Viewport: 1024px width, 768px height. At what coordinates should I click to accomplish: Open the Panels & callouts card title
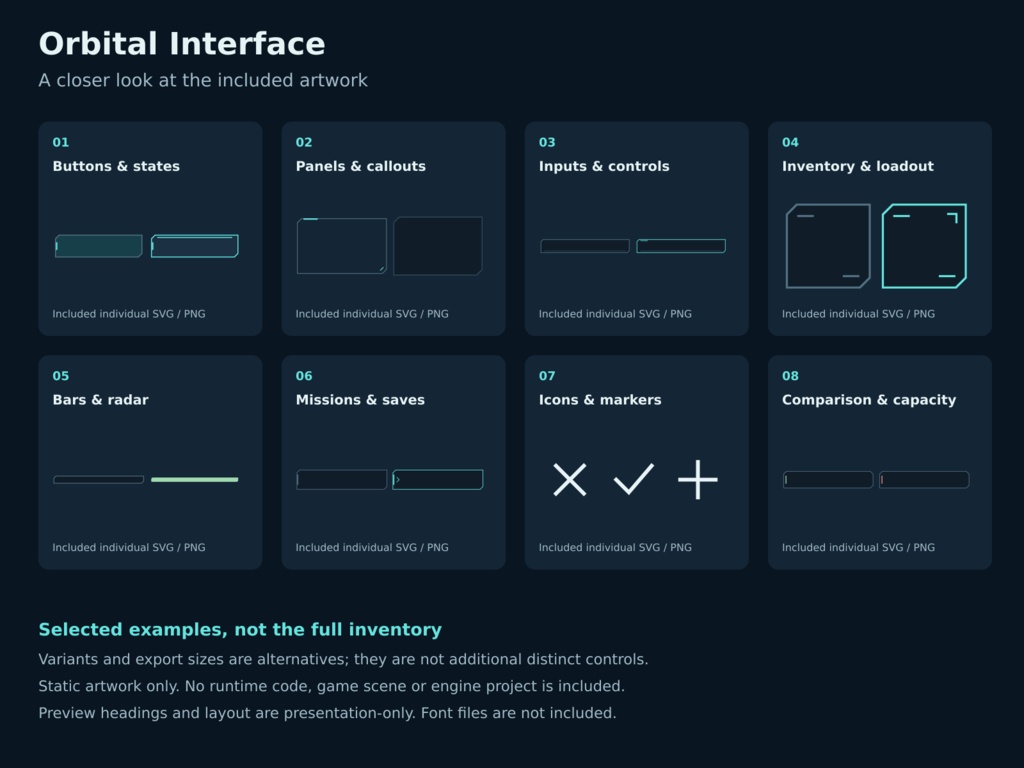click(x=360, y=167)
